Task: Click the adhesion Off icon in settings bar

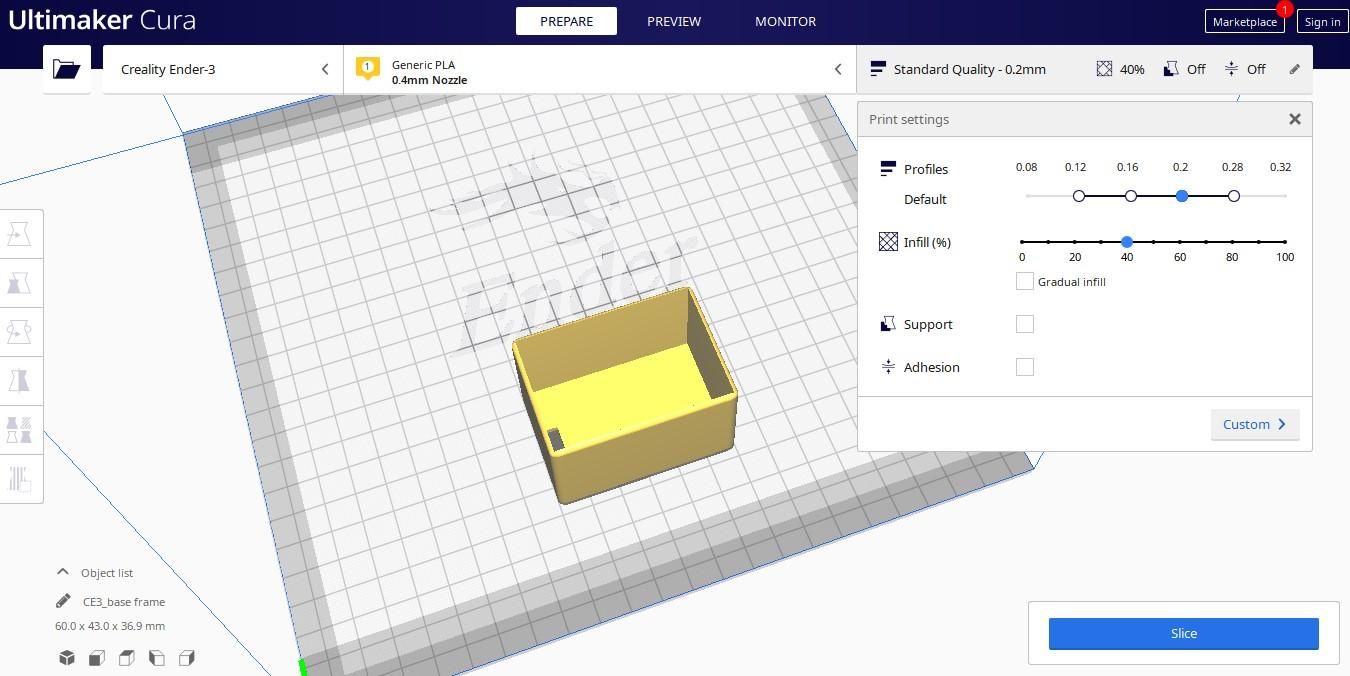Action: 1231,69
